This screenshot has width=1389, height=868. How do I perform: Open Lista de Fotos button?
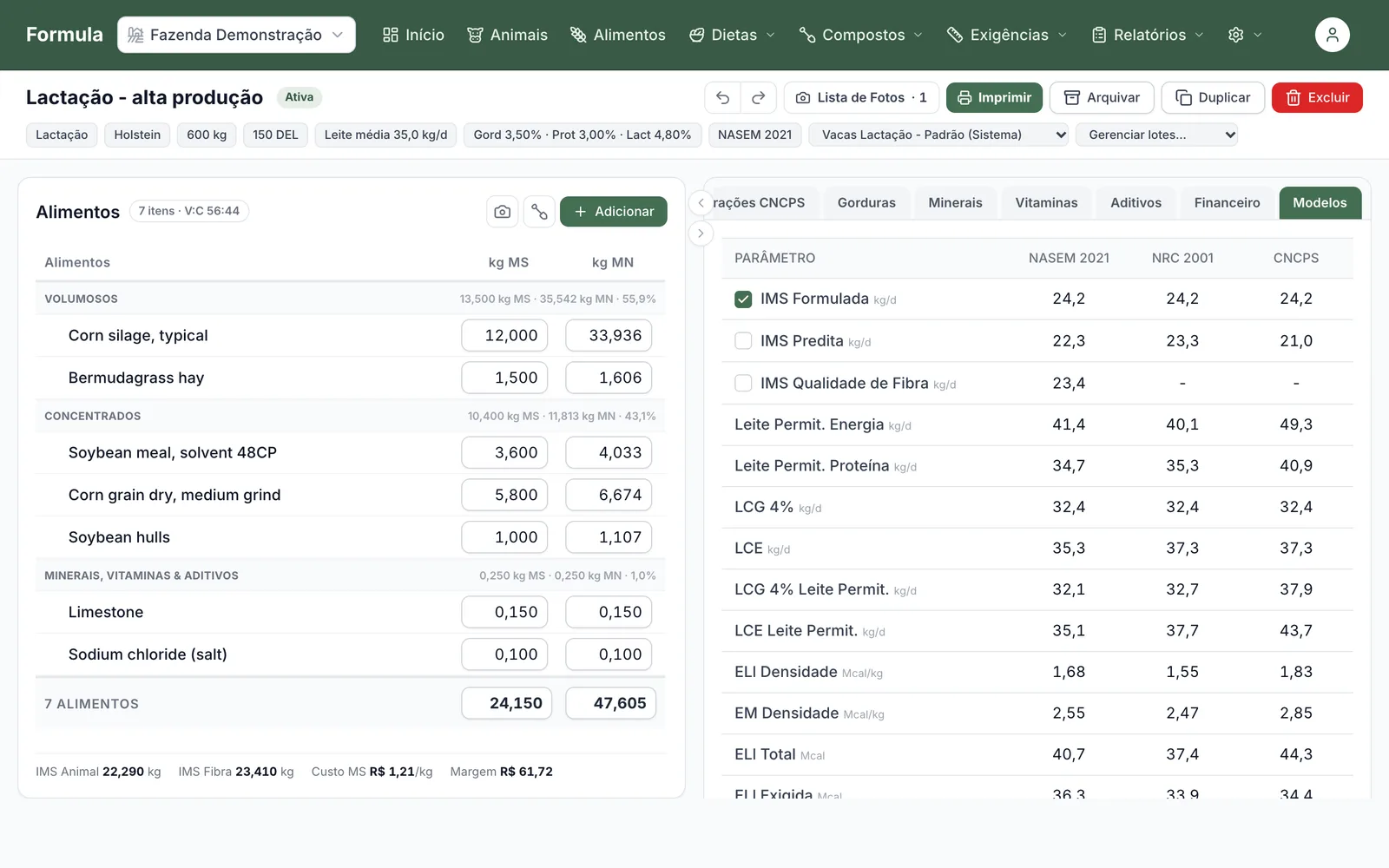pos(862,98)
